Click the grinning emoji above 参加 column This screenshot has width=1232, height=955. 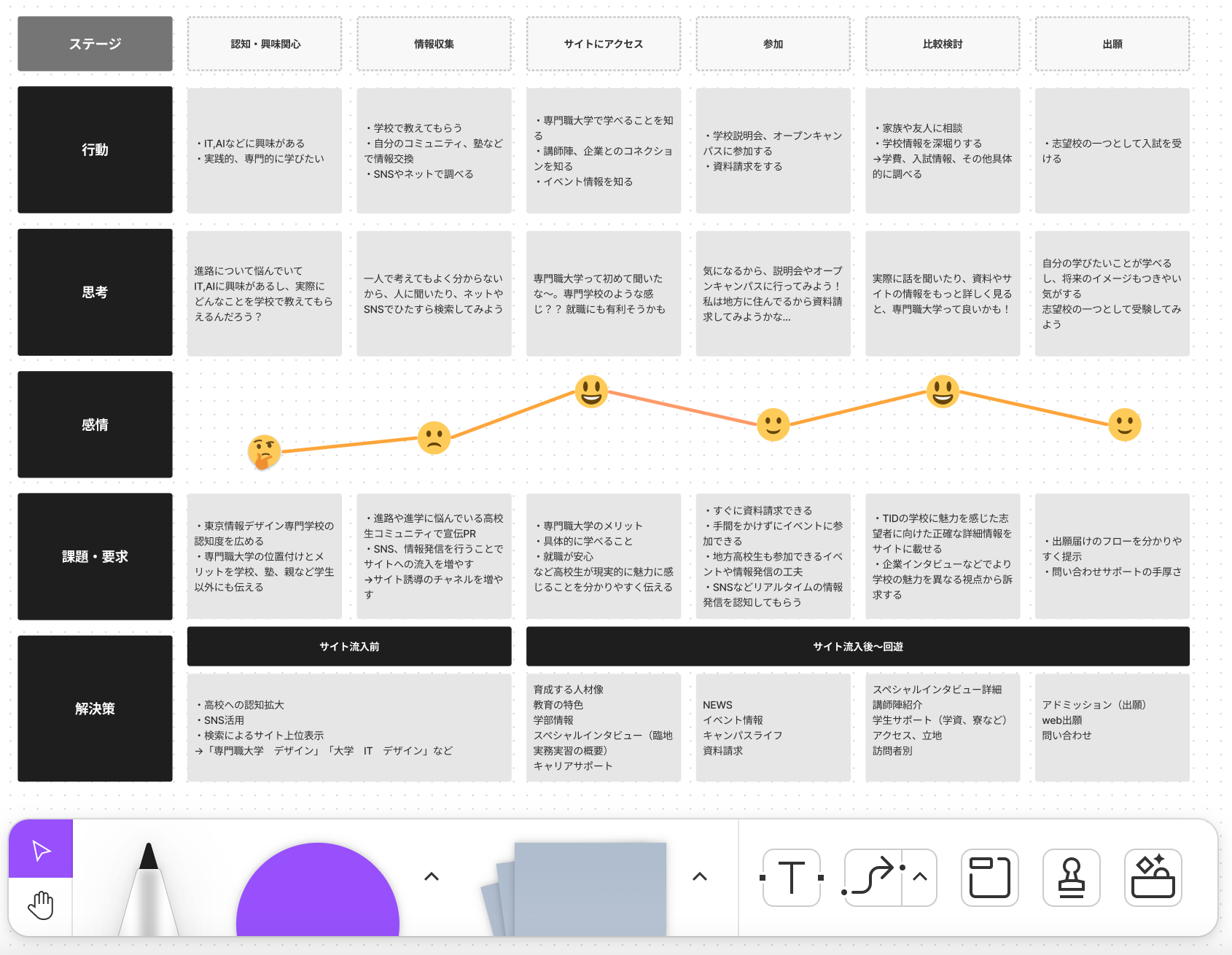(x=773, y=424)
